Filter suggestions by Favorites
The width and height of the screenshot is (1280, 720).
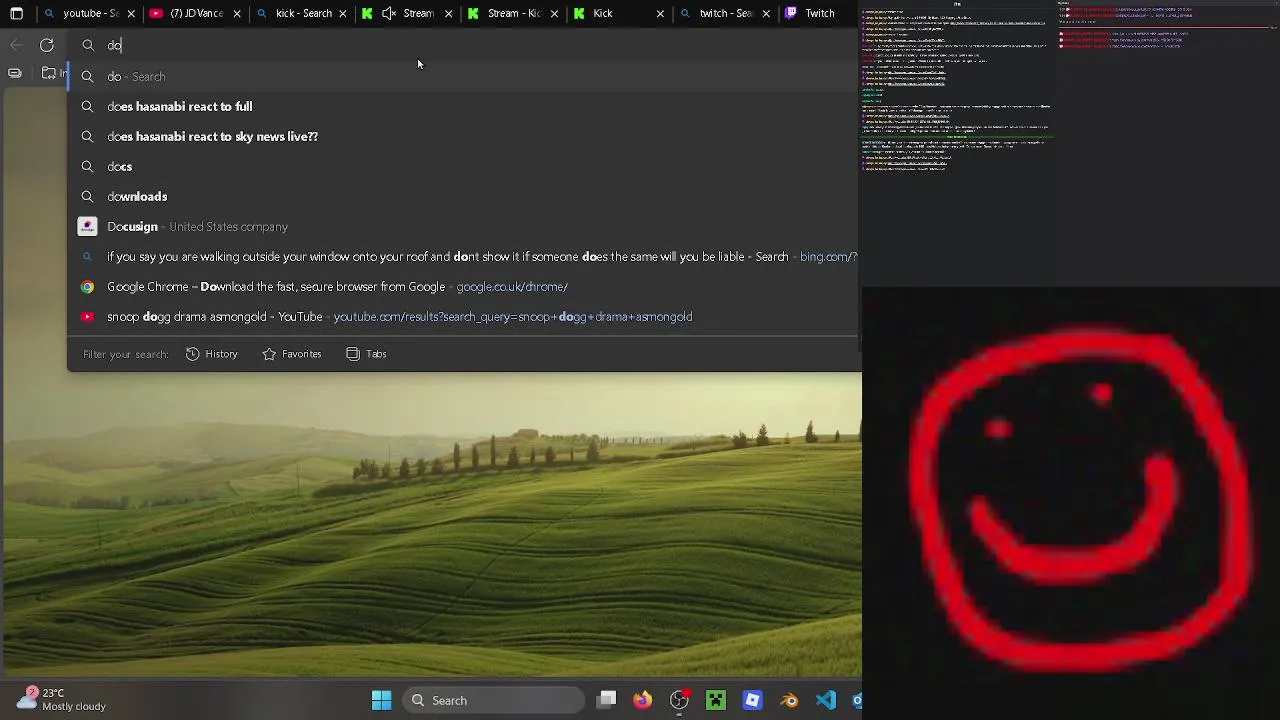[x=292, y=354]
